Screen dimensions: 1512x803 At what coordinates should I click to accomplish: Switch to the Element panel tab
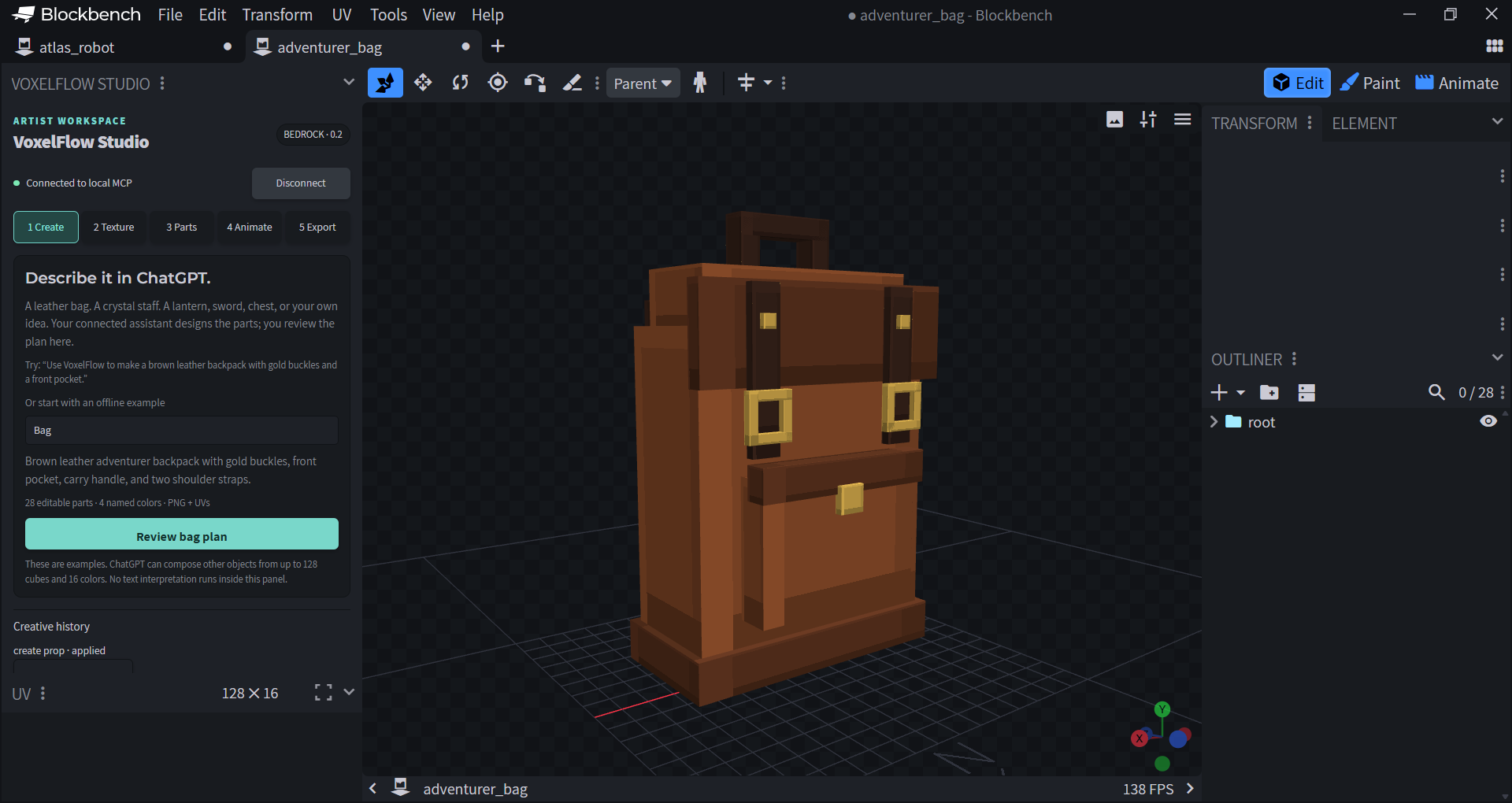click(1364, 124)
